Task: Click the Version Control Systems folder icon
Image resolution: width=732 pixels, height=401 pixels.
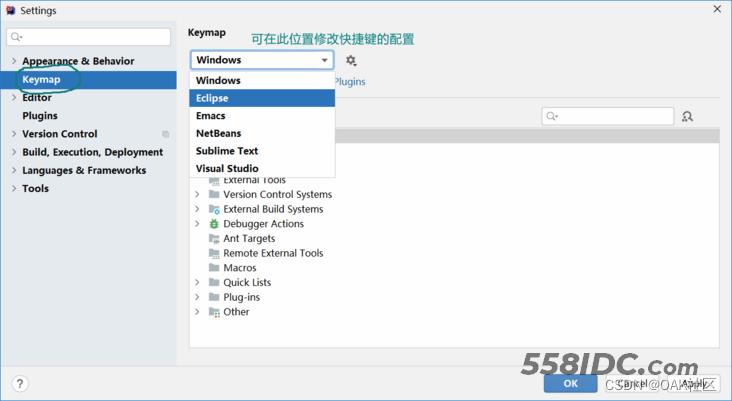Action: (214, 194)
